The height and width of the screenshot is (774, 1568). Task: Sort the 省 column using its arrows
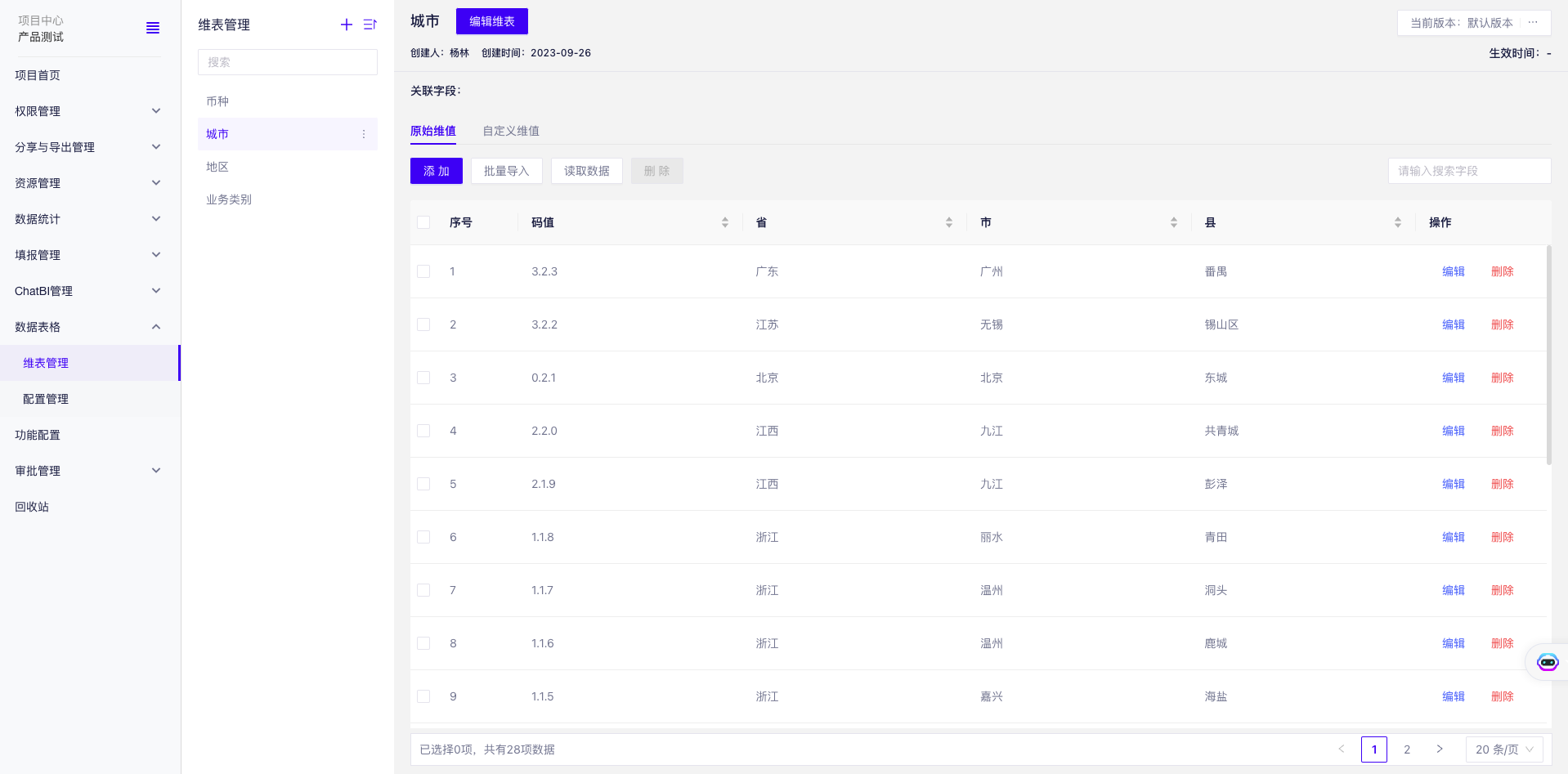pos(949,222)
